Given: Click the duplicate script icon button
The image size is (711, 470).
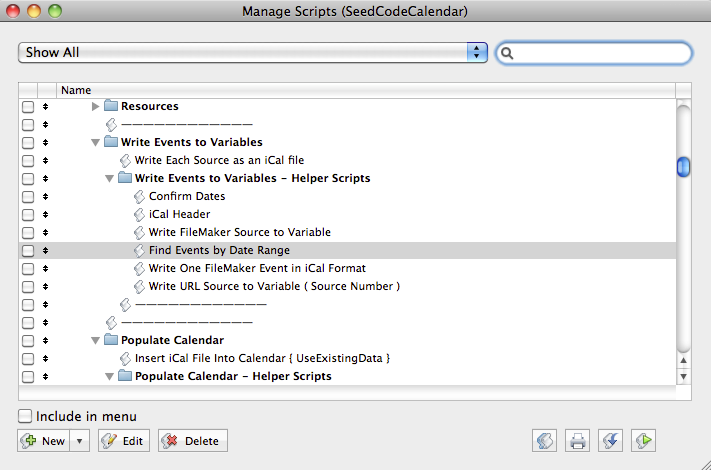Looking at the screenshot, I should click(546, 440).
